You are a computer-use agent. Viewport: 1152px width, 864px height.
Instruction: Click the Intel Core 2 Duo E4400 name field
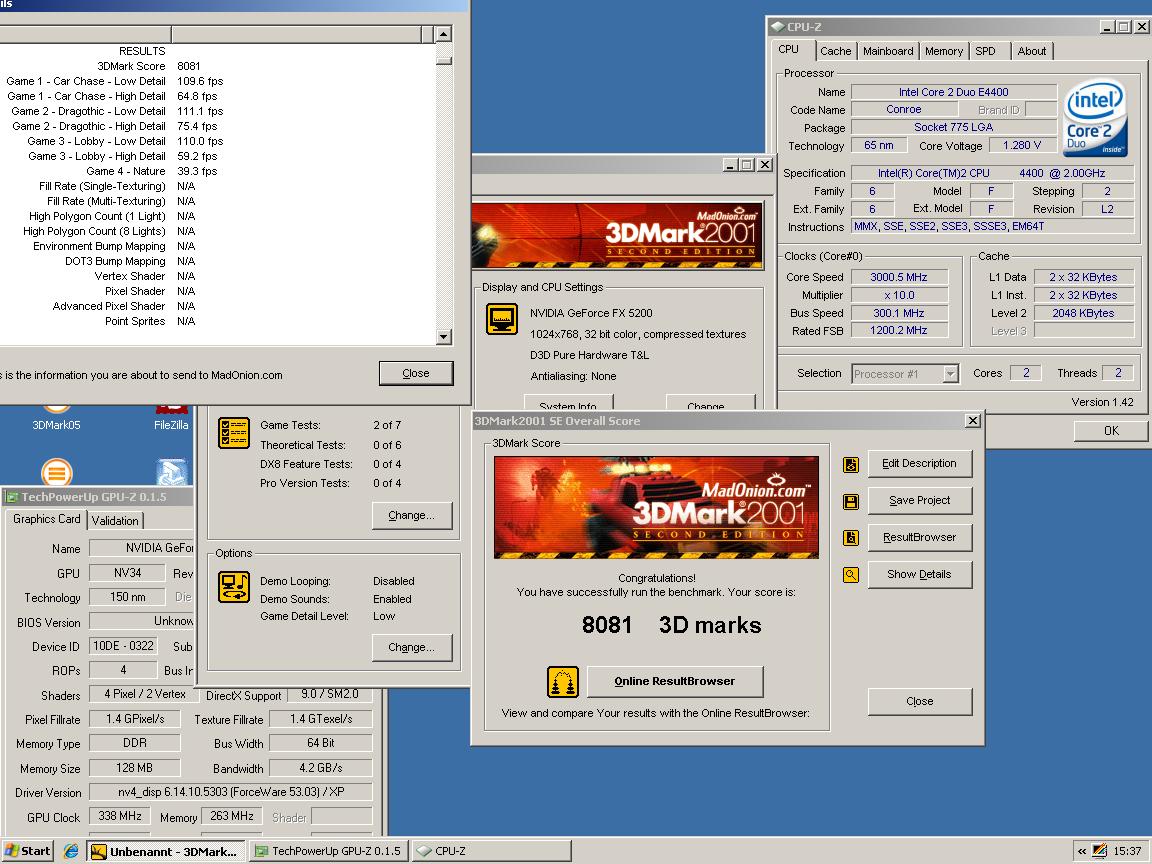[954, 92]
